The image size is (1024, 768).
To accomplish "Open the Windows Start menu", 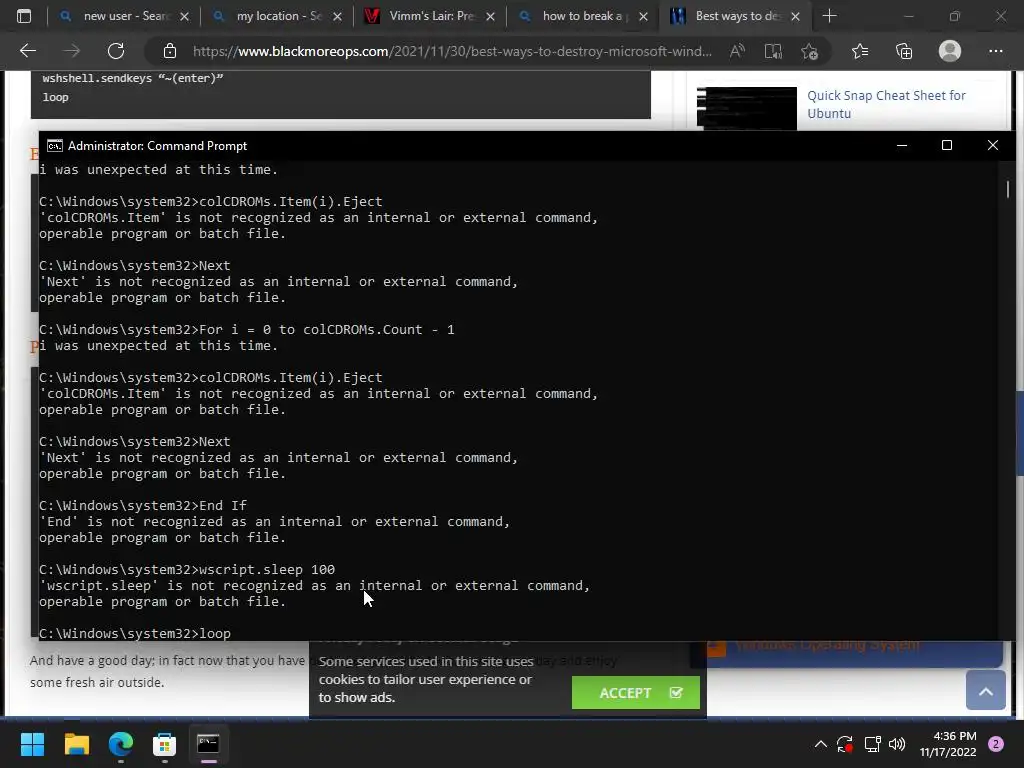I will (x=32, y=744).
